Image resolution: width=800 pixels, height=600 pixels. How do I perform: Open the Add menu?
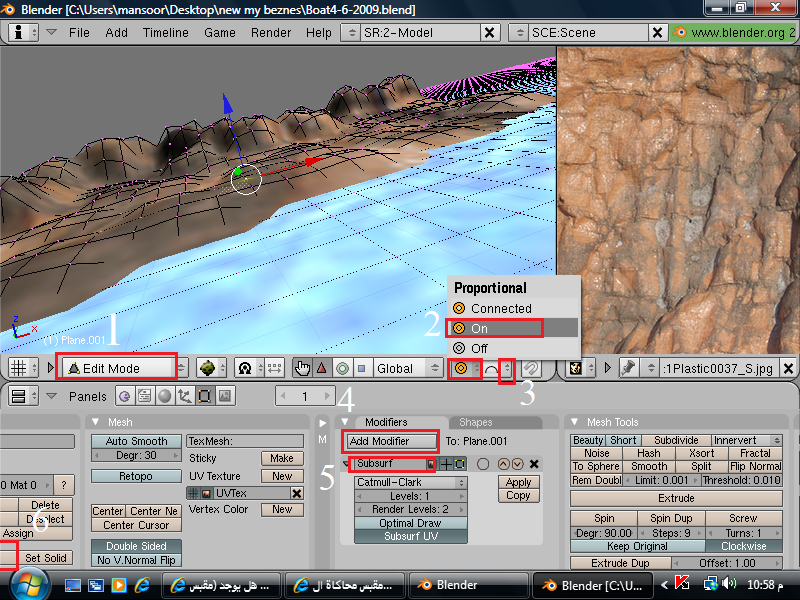116,33
